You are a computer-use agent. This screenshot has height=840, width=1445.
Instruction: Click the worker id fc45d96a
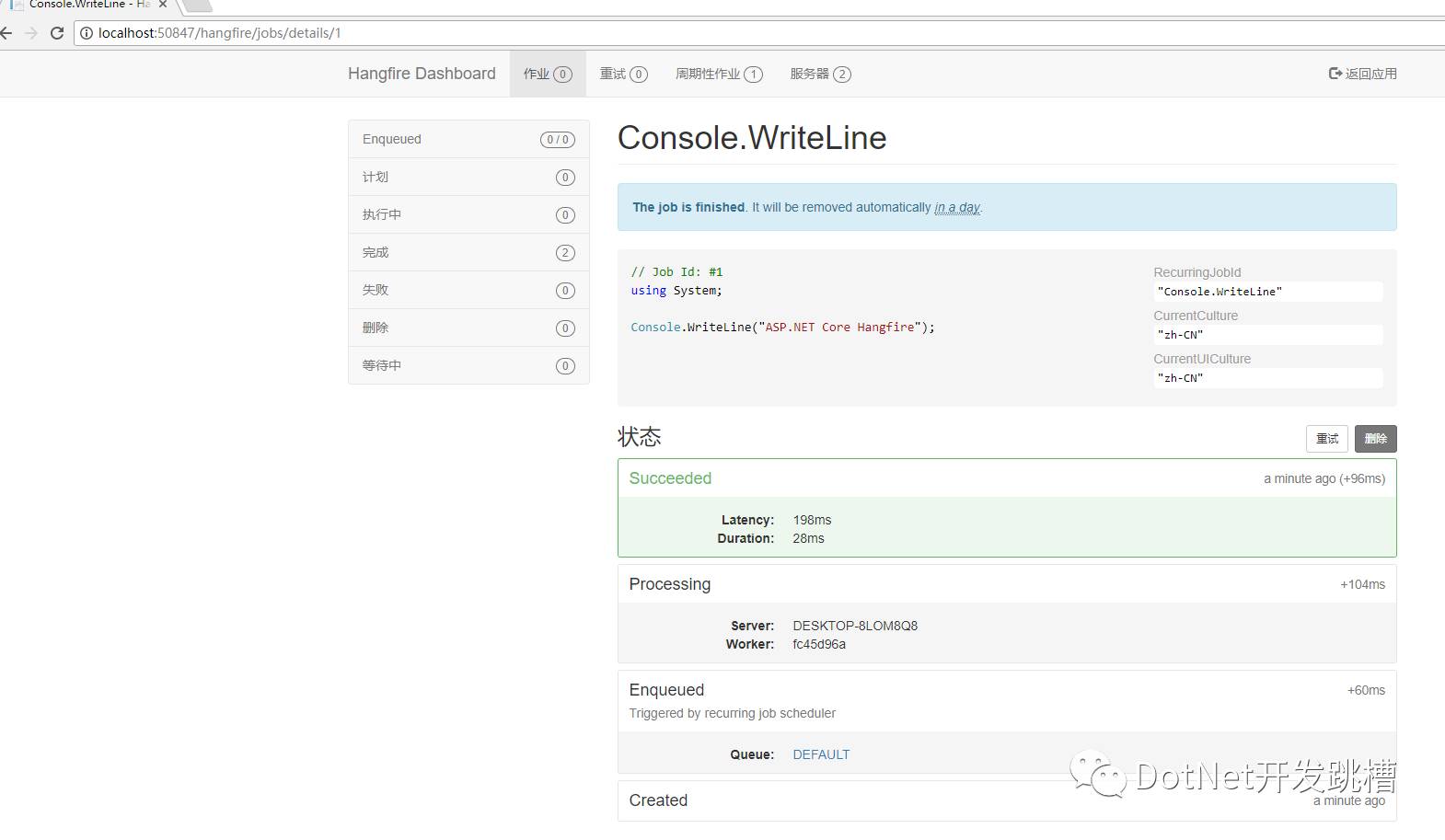(819, 644)
